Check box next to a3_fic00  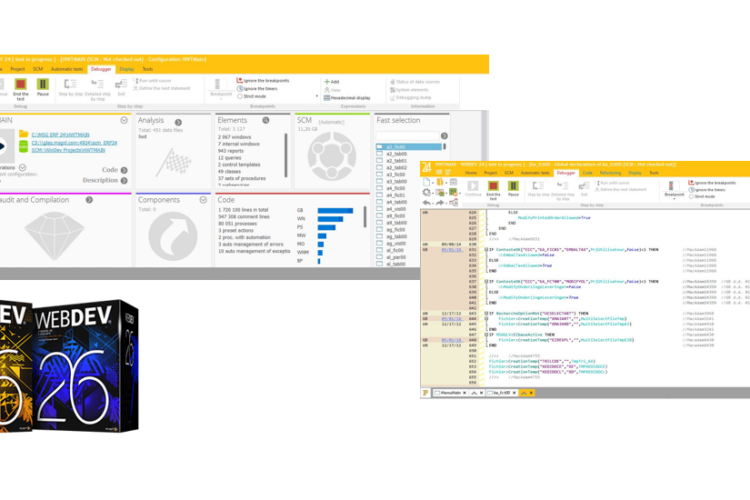coord(379,175)
